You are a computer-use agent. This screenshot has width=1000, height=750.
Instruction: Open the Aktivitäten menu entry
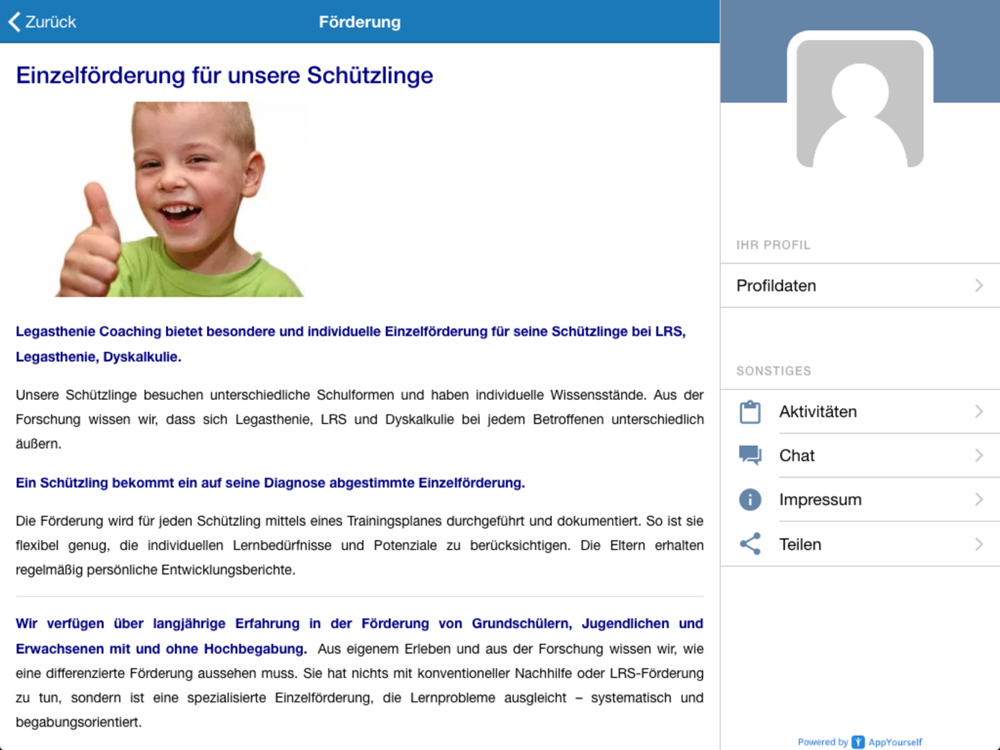pyautogui.click(x=860, y=411)
